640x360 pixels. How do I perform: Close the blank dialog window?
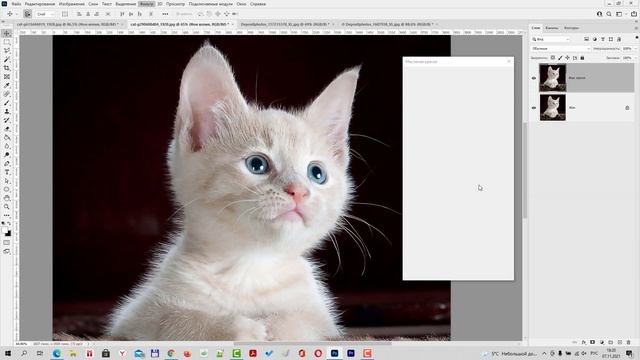(x=509, y=61)
